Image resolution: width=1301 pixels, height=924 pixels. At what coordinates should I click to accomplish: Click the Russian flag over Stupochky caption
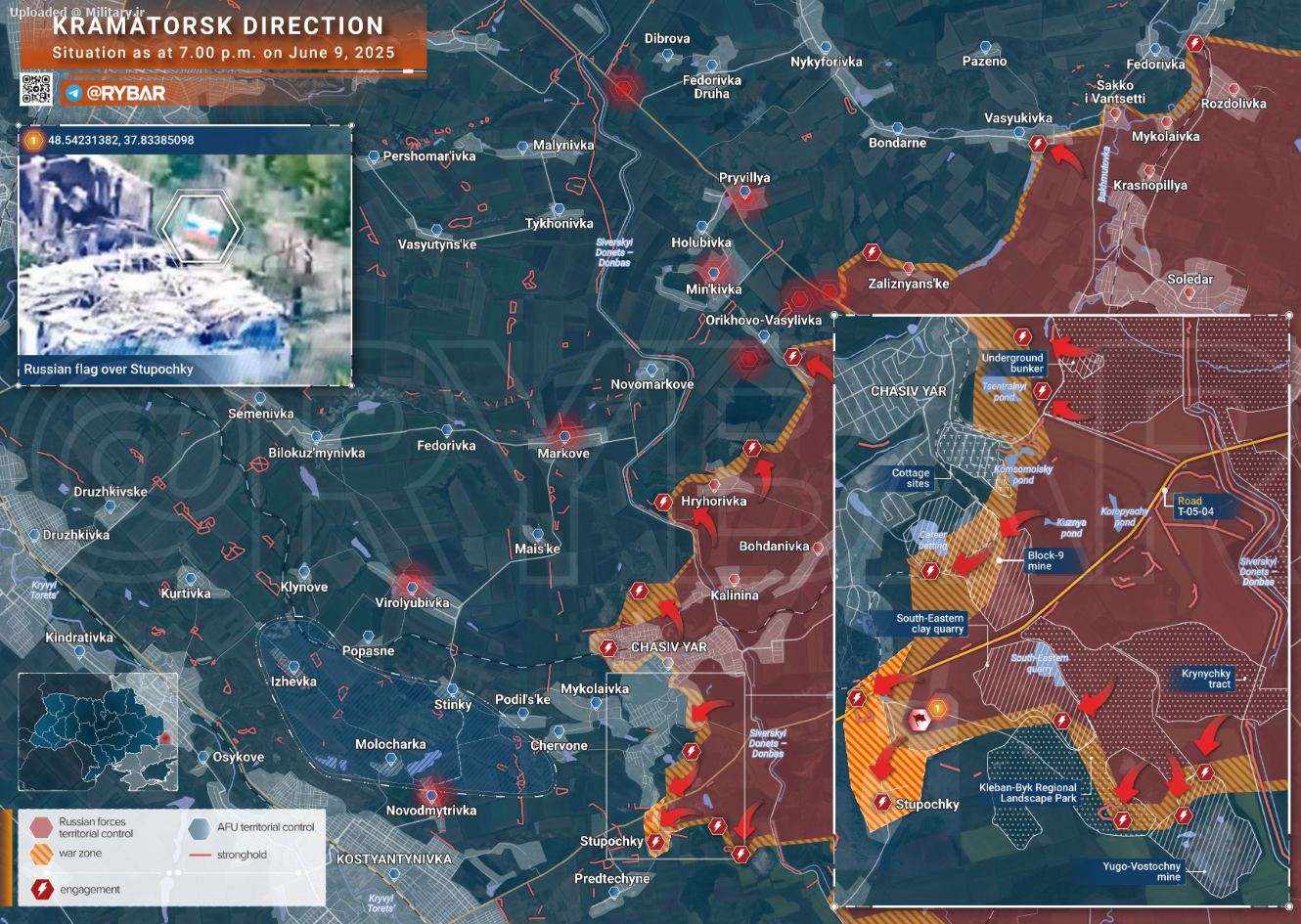109,370
